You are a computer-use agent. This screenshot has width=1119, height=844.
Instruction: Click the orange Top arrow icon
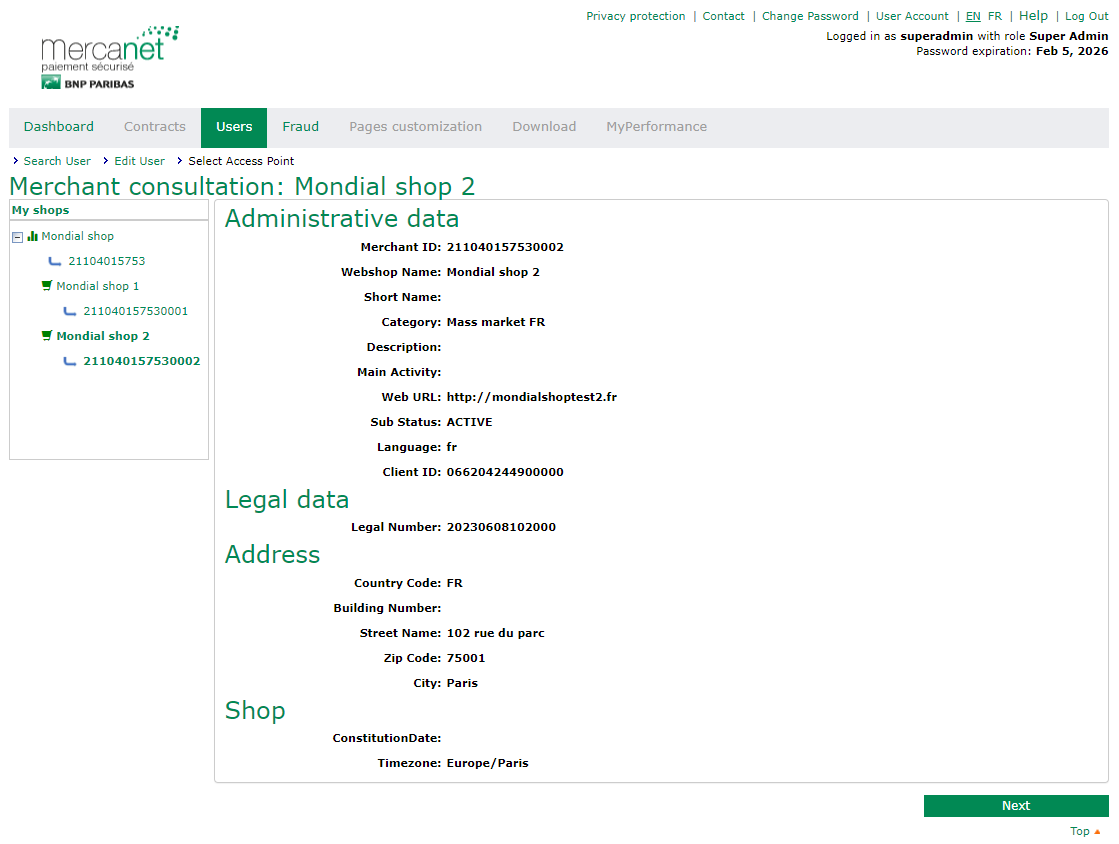coord(1096,831)
